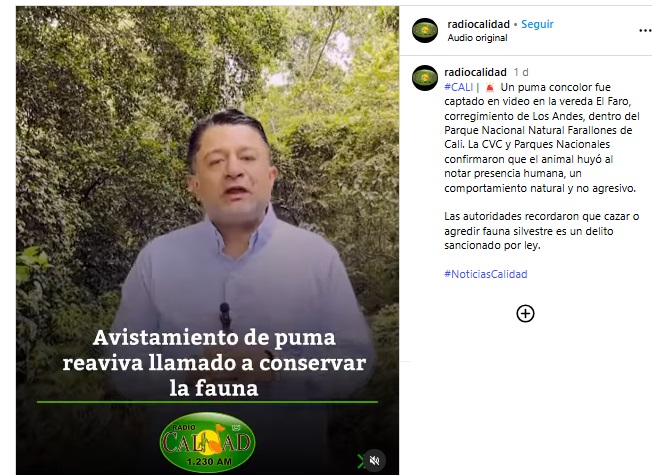Click the lapel microphone on the man's shirt
The width and height of the screenshot is (652, 475).
click(225, 317)
